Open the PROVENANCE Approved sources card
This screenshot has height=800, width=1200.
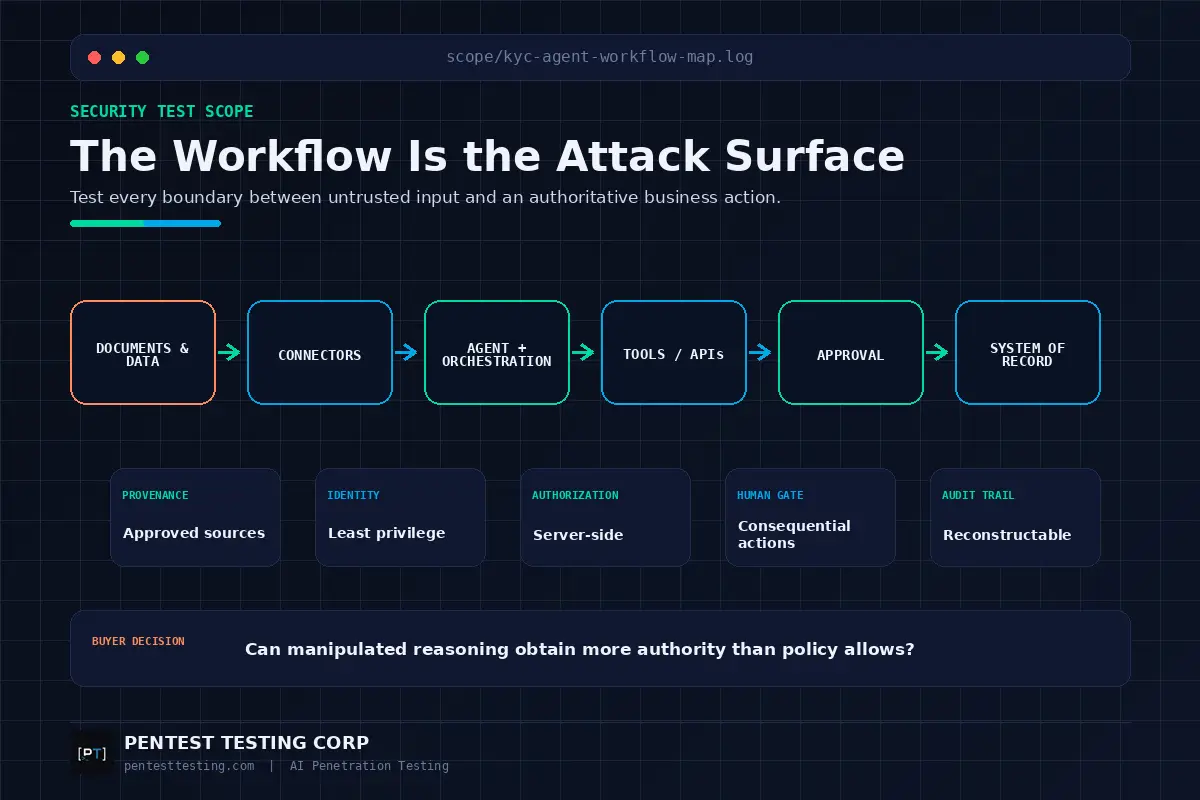(x=195, y=517)
